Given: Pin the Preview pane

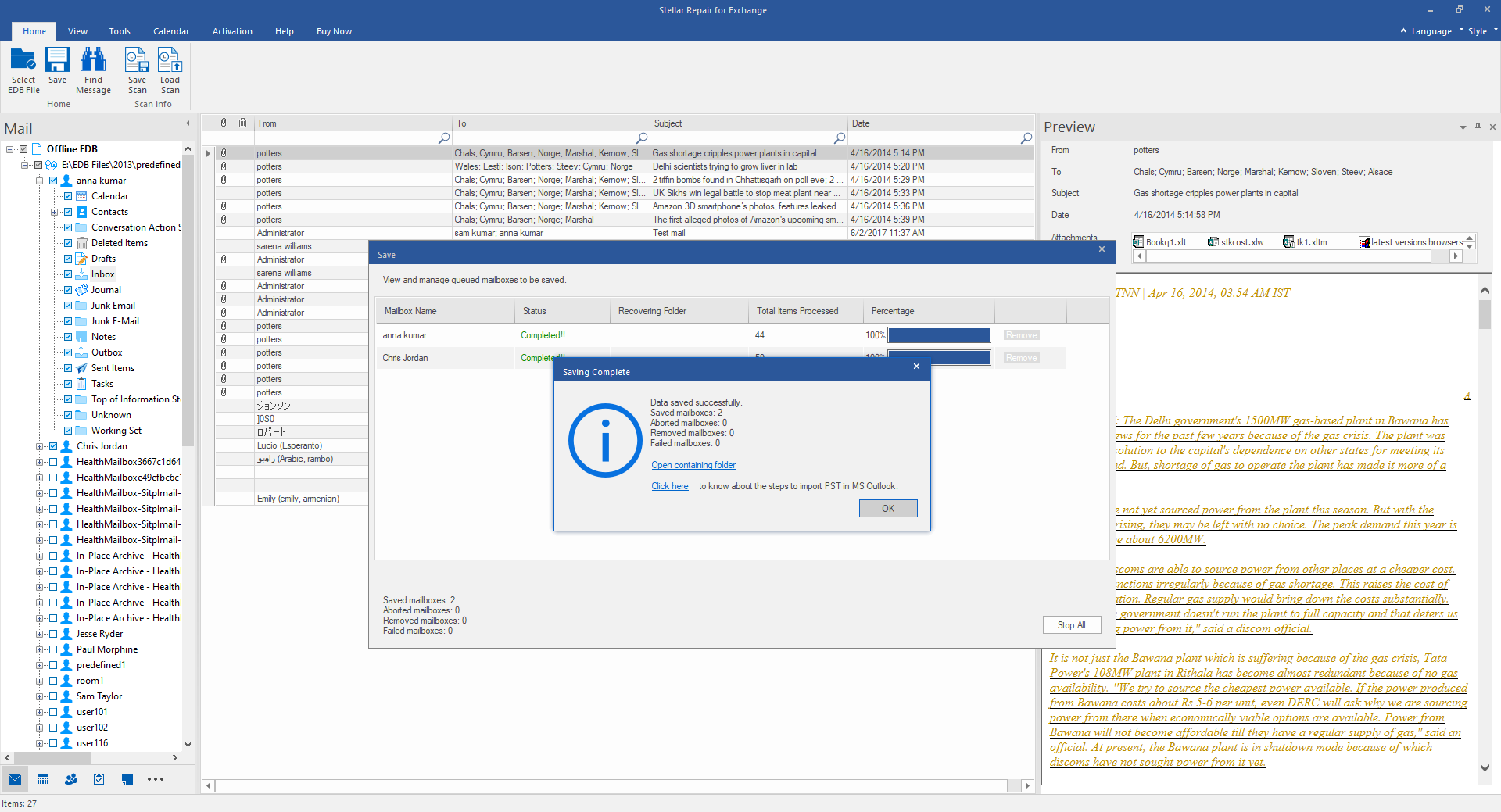Looking at the screenshot, I should (x=1478, y=127).
